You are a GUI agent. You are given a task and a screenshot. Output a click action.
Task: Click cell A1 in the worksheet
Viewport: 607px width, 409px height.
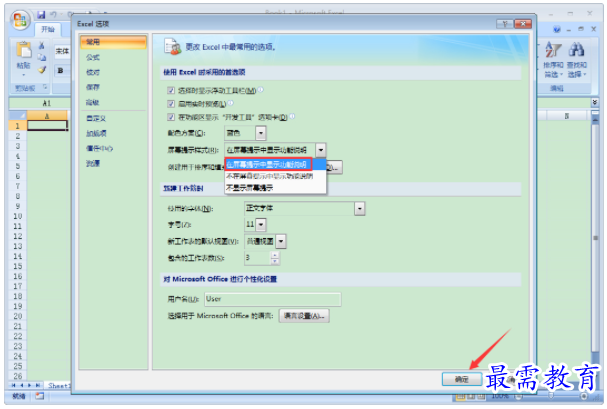point(47,125)
